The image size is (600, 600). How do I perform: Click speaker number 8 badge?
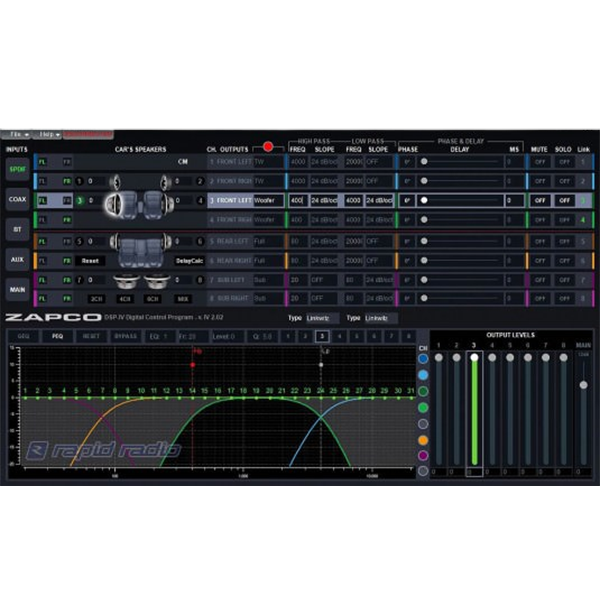click(x=200, y=280)
